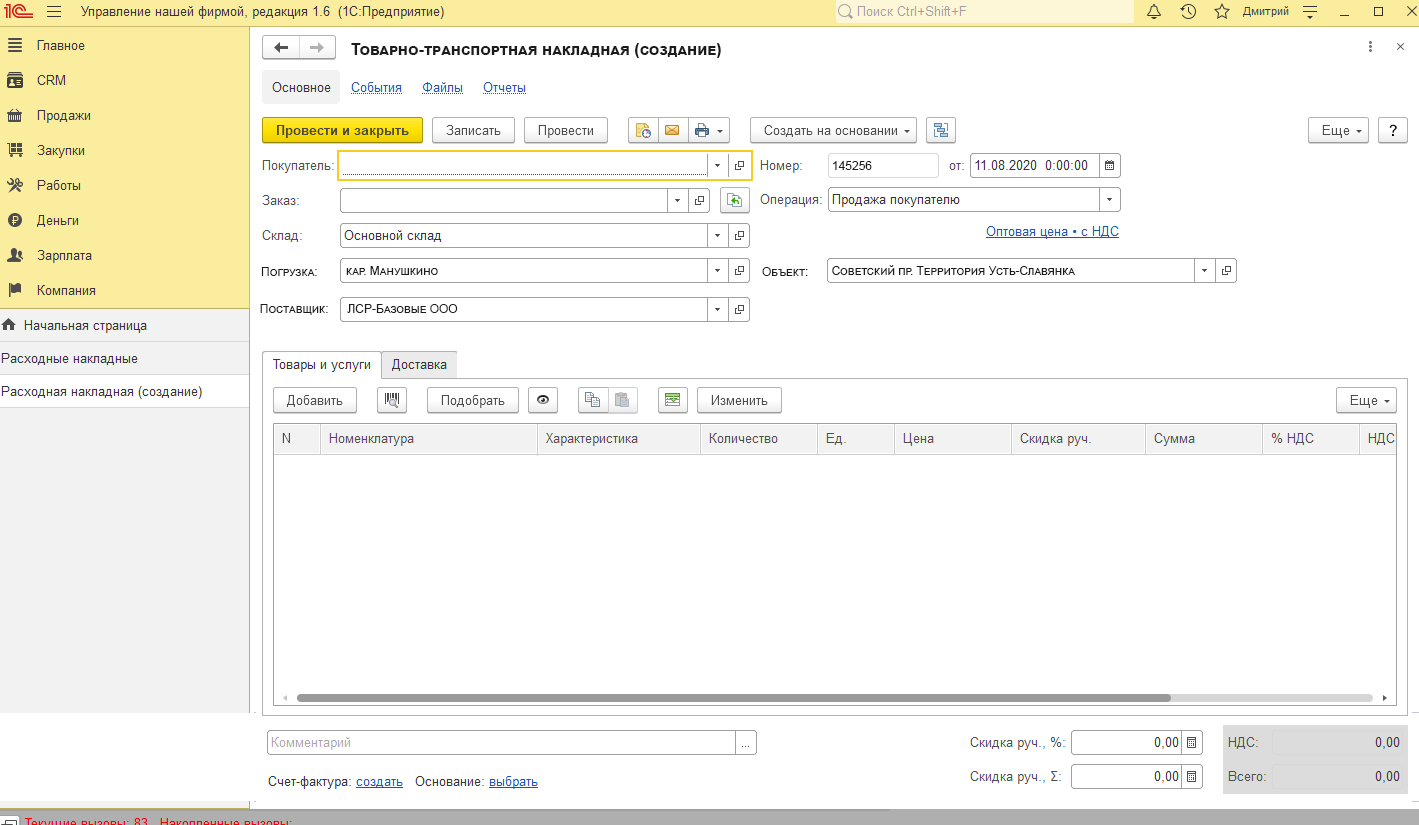
Task: Follow the Оптовая цена • с НДС link
Action: coord(1052,231)
